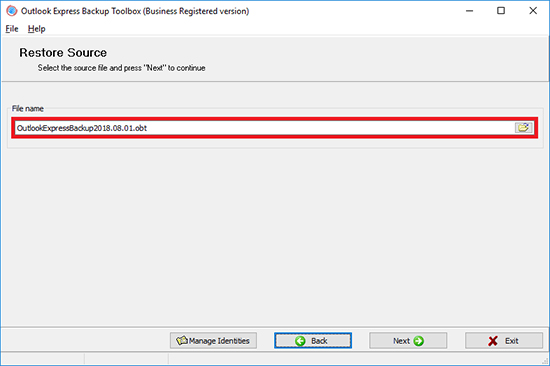The width and height of the screenshot is (550, 366).
Task: Click the 'Restore Source' heading text
Action: coord(63,53)
